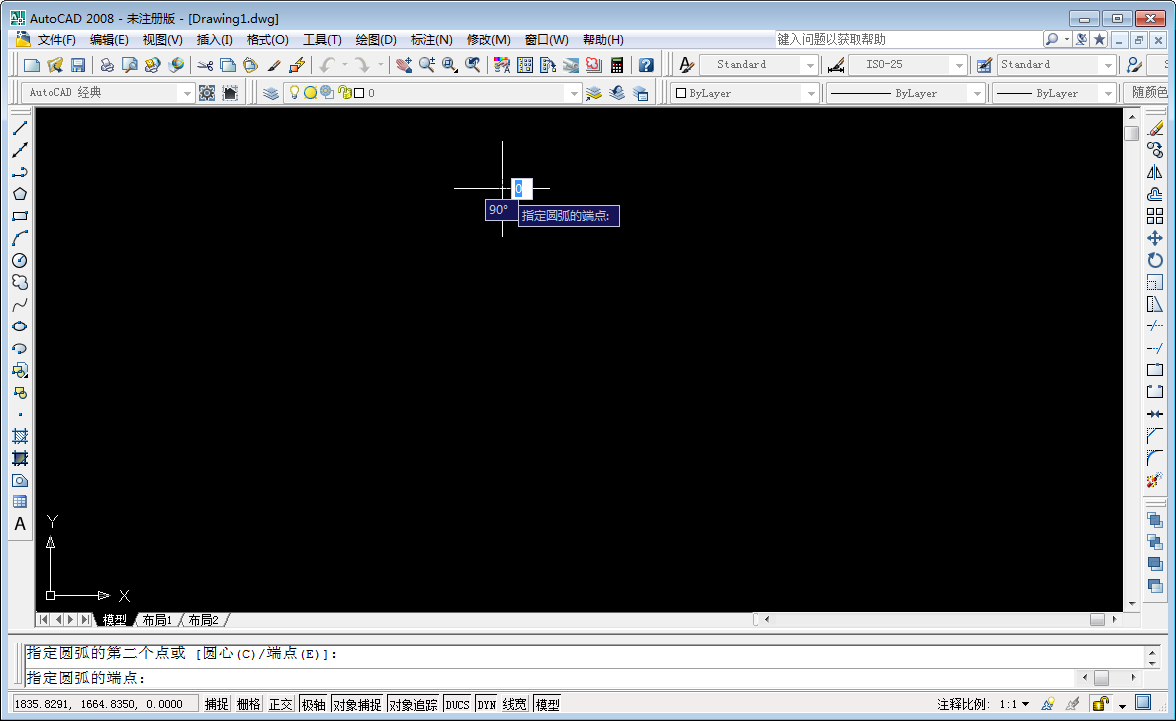Viewport: 1176px width, 721px height.
Task: Select the Hatch tool
Action: [19, 437]
